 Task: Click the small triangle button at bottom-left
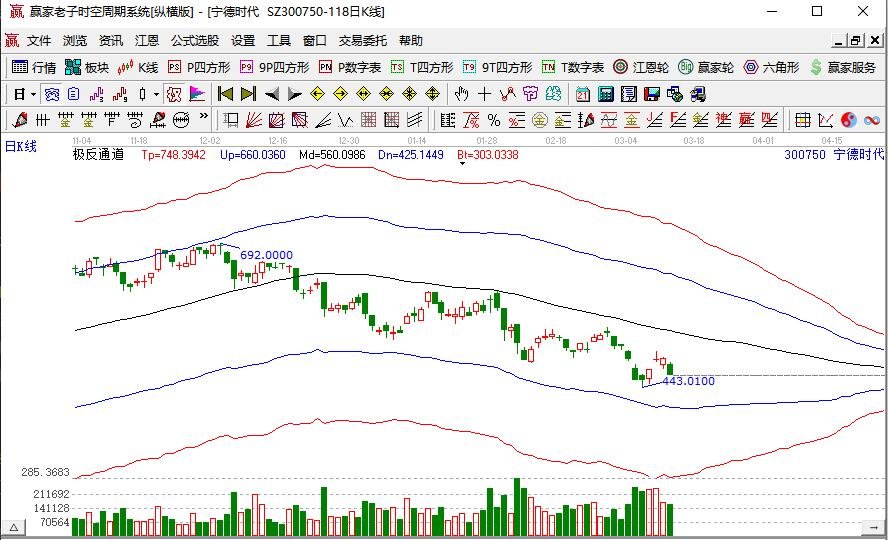pos(14,528)
